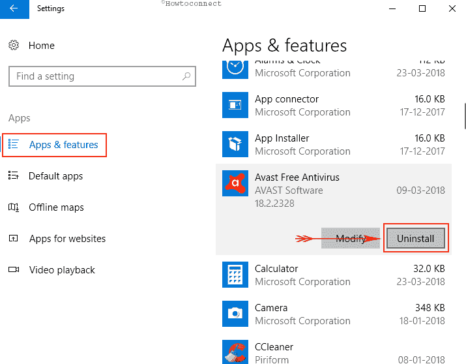Click the search magnifier icon

point(186,76)
